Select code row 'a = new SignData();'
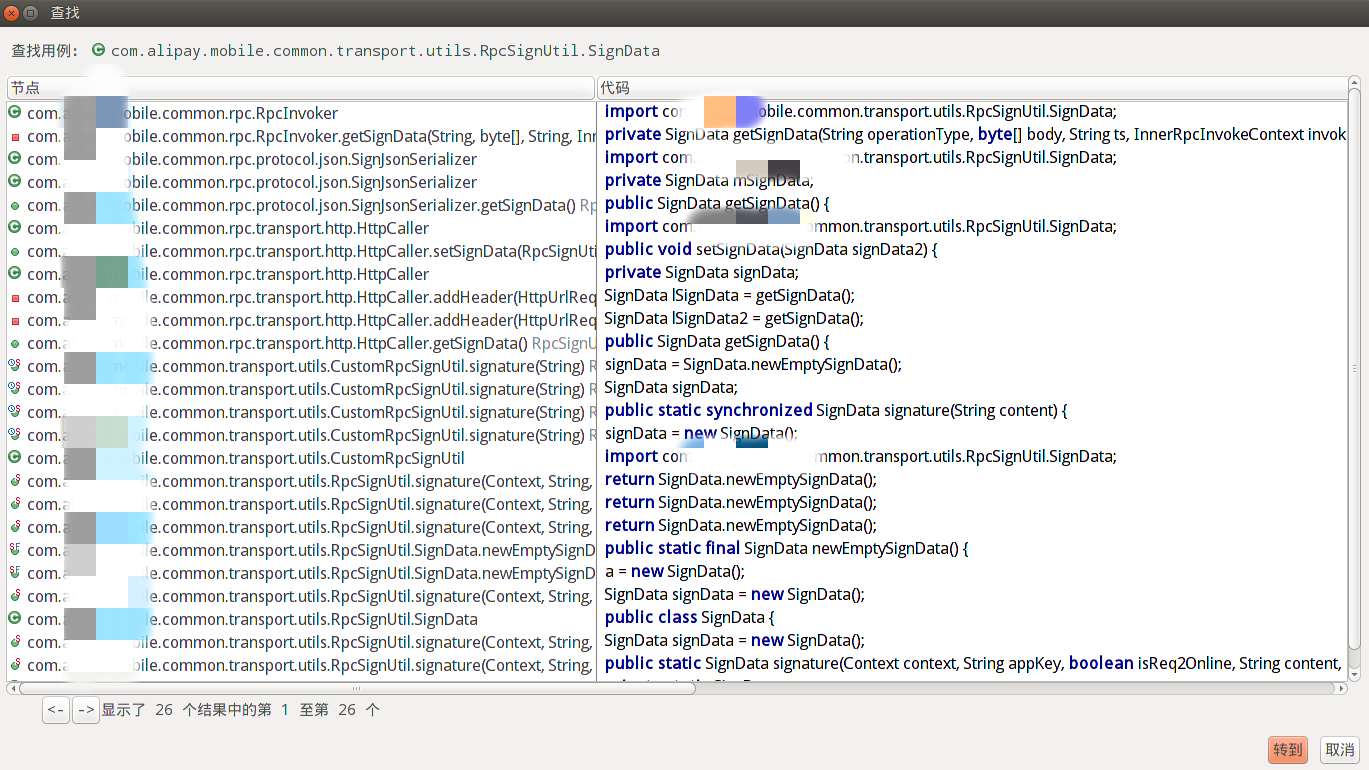The image size is (1369, 770). coord(972,571)
